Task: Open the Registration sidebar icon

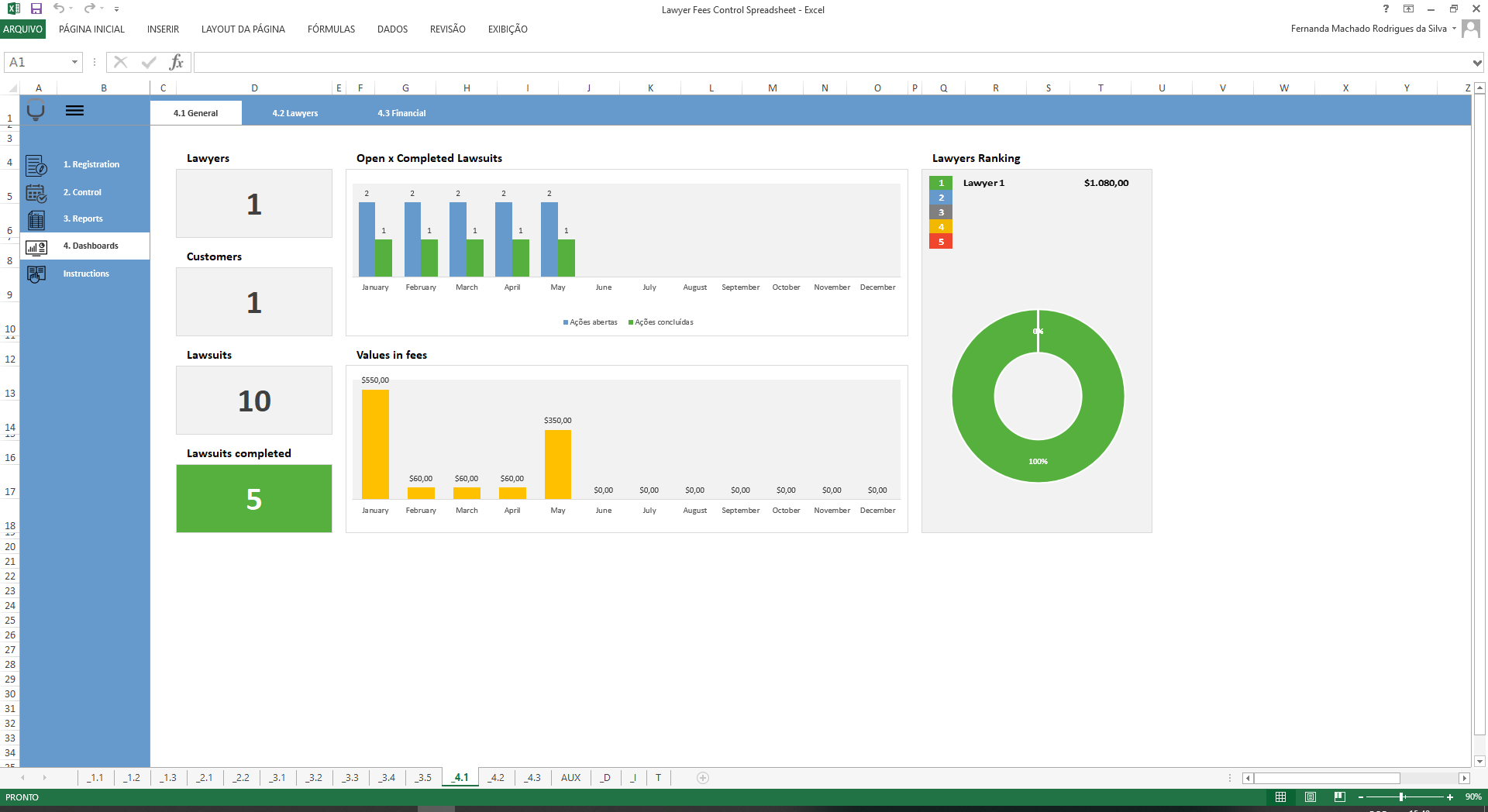Action: [36, 164]
